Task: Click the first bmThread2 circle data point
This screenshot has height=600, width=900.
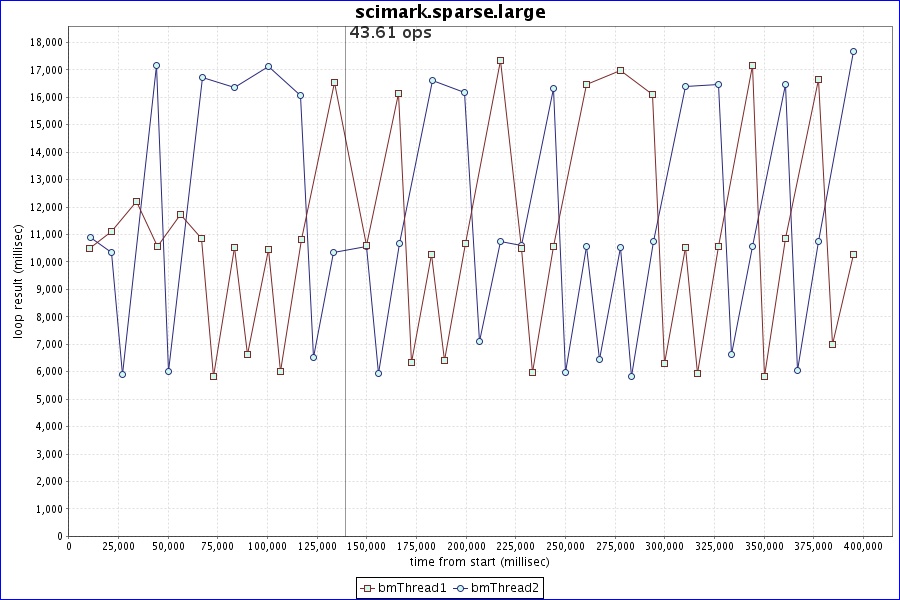Action: pyautogui.click(x=90, y=237)
